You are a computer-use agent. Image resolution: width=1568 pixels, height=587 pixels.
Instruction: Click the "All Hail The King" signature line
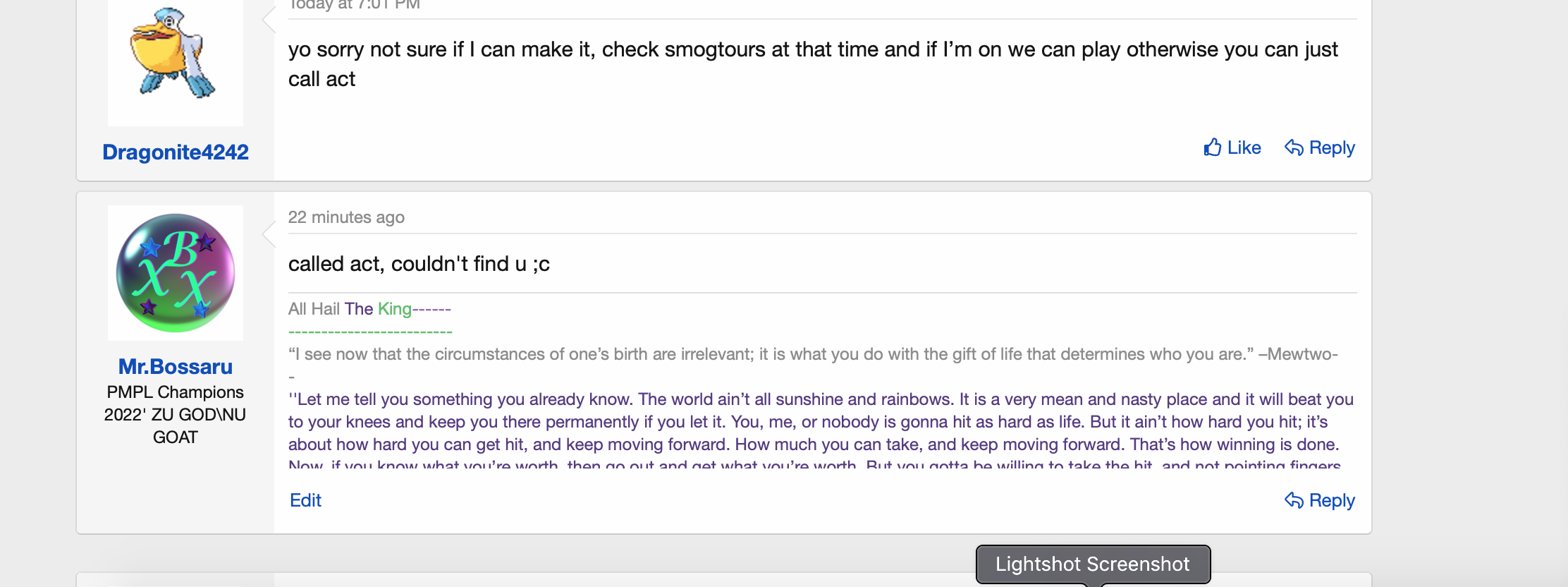369,309
